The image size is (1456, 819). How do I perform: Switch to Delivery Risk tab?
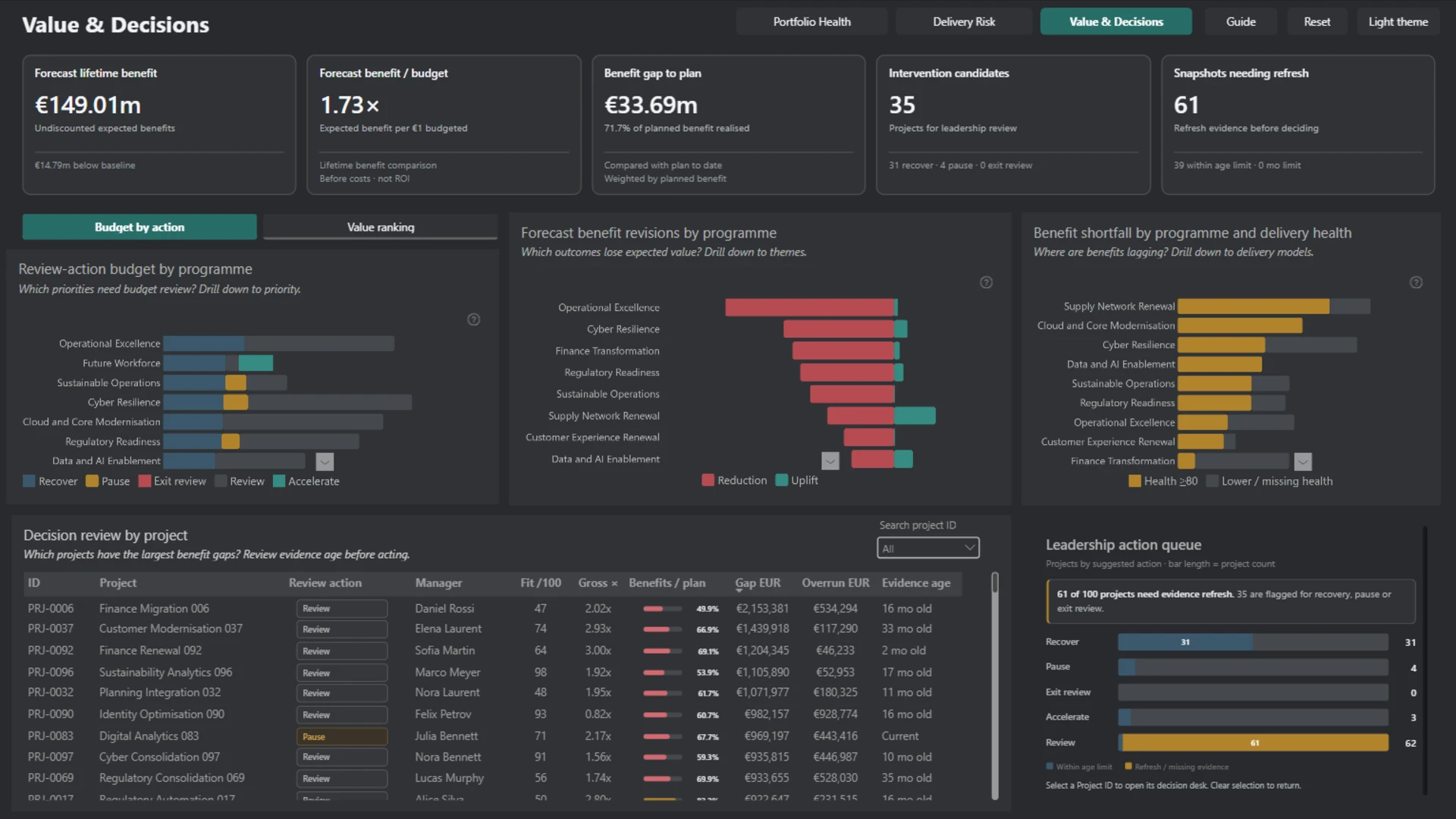pos(964,21)
